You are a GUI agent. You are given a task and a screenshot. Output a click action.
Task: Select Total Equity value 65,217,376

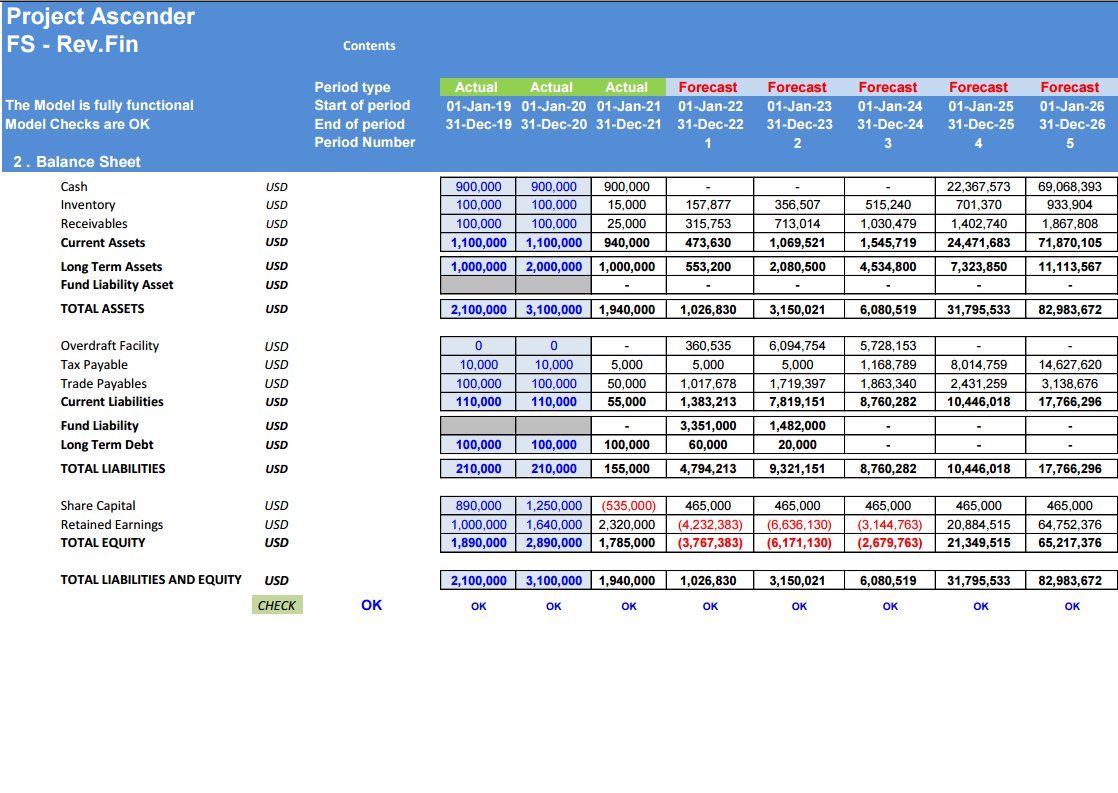tap(1070, 543)
